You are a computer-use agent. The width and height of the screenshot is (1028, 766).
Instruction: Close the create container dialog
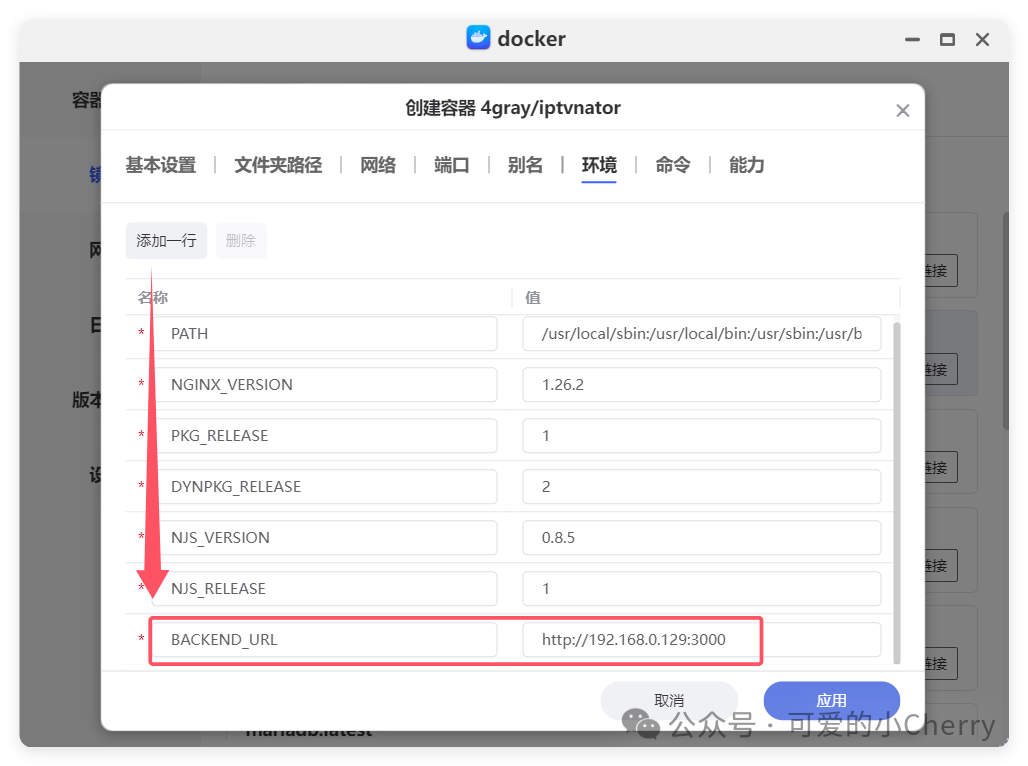pyautogui.click(x=902, y=110)
